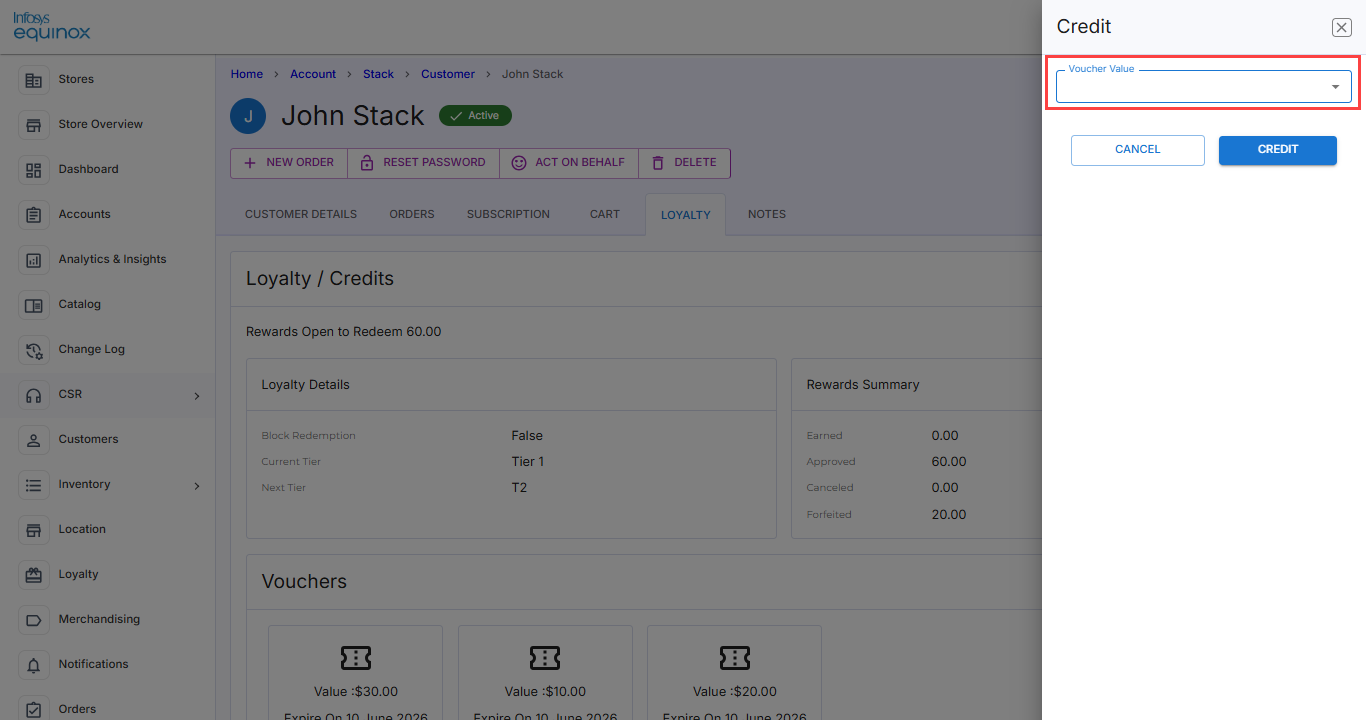Expand the CSR submenu chevron
The width and height of the screenshot is (1366, 720).
[197, 396]
